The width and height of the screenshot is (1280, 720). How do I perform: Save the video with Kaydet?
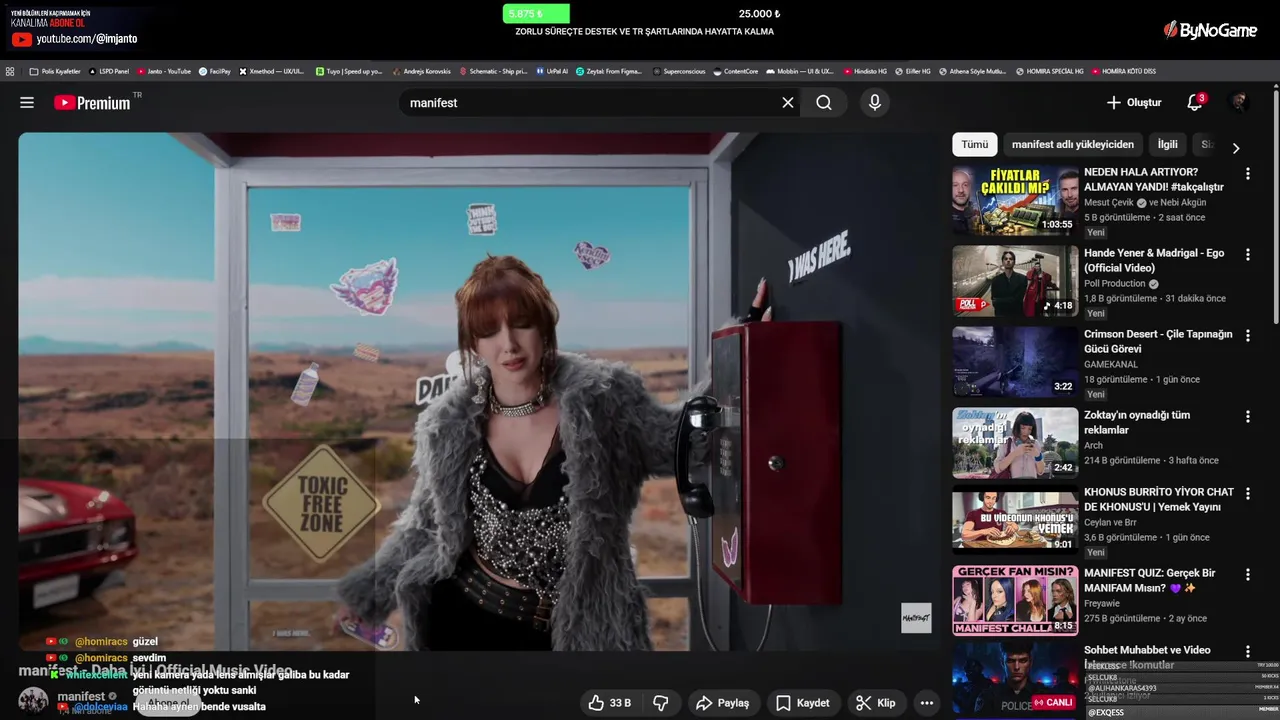pos(803,703)
